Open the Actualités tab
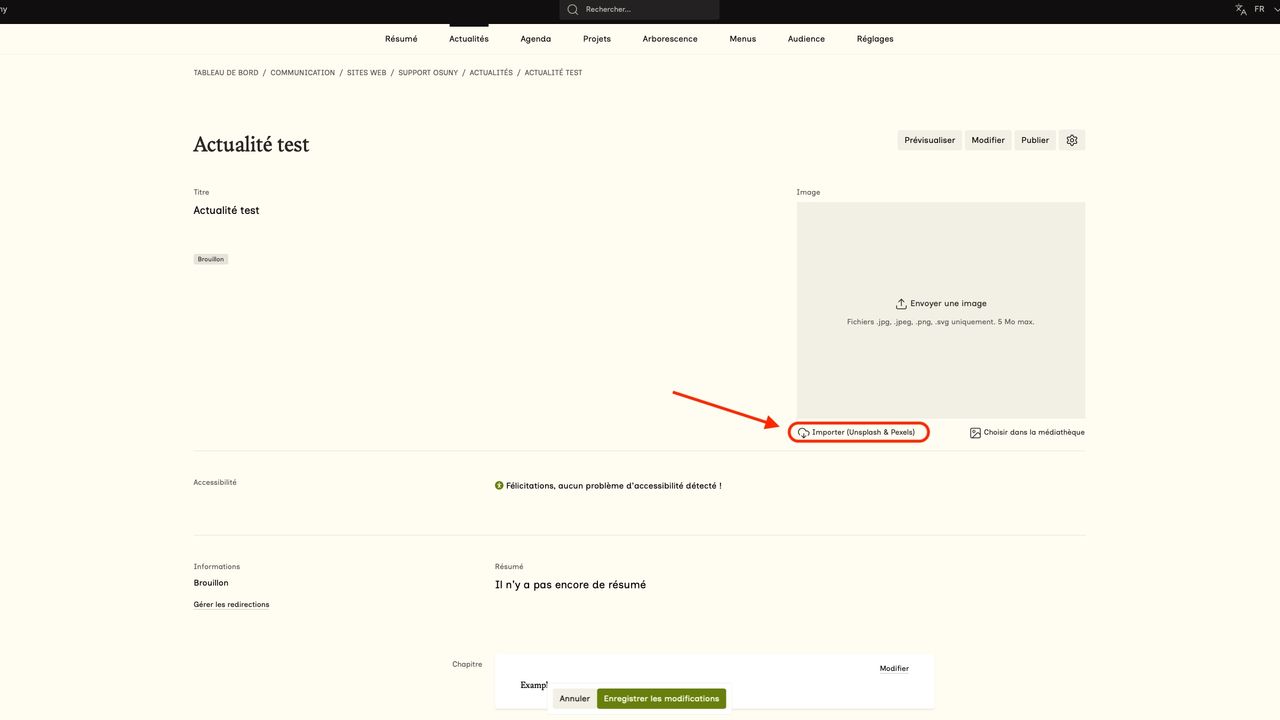Viewport: 1280px width, 720px height. pos(469,39)
